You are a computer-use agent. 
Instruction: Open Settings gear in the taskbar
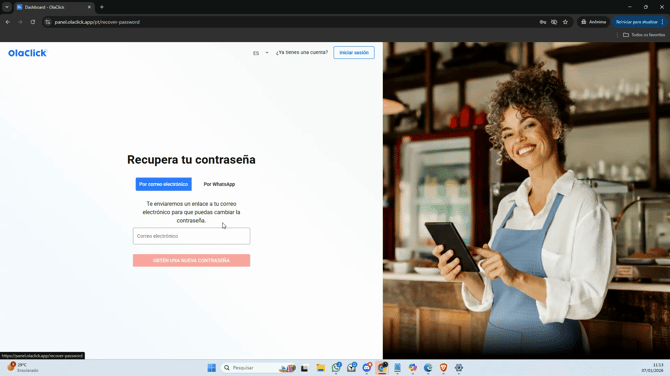pyautogui.click(x=458, y=367)
